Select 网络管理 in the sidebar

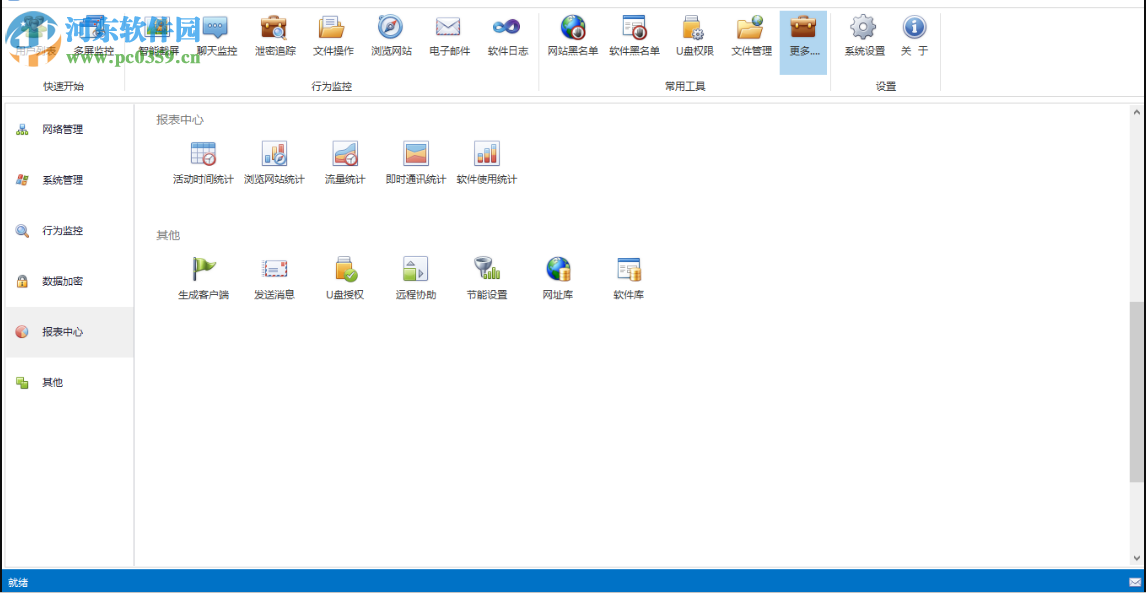(69, 129)
